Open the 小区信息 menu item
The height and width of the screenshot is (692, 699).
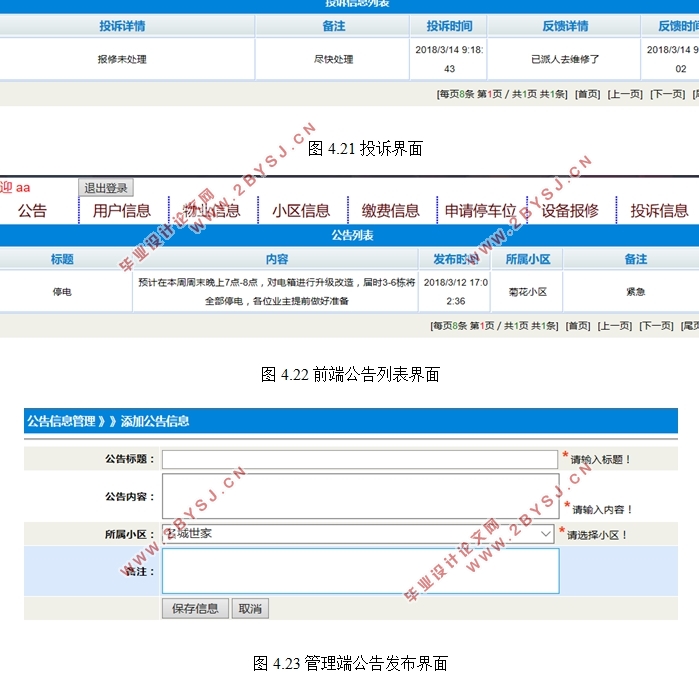pyautogui.click(x=301, y=210)
